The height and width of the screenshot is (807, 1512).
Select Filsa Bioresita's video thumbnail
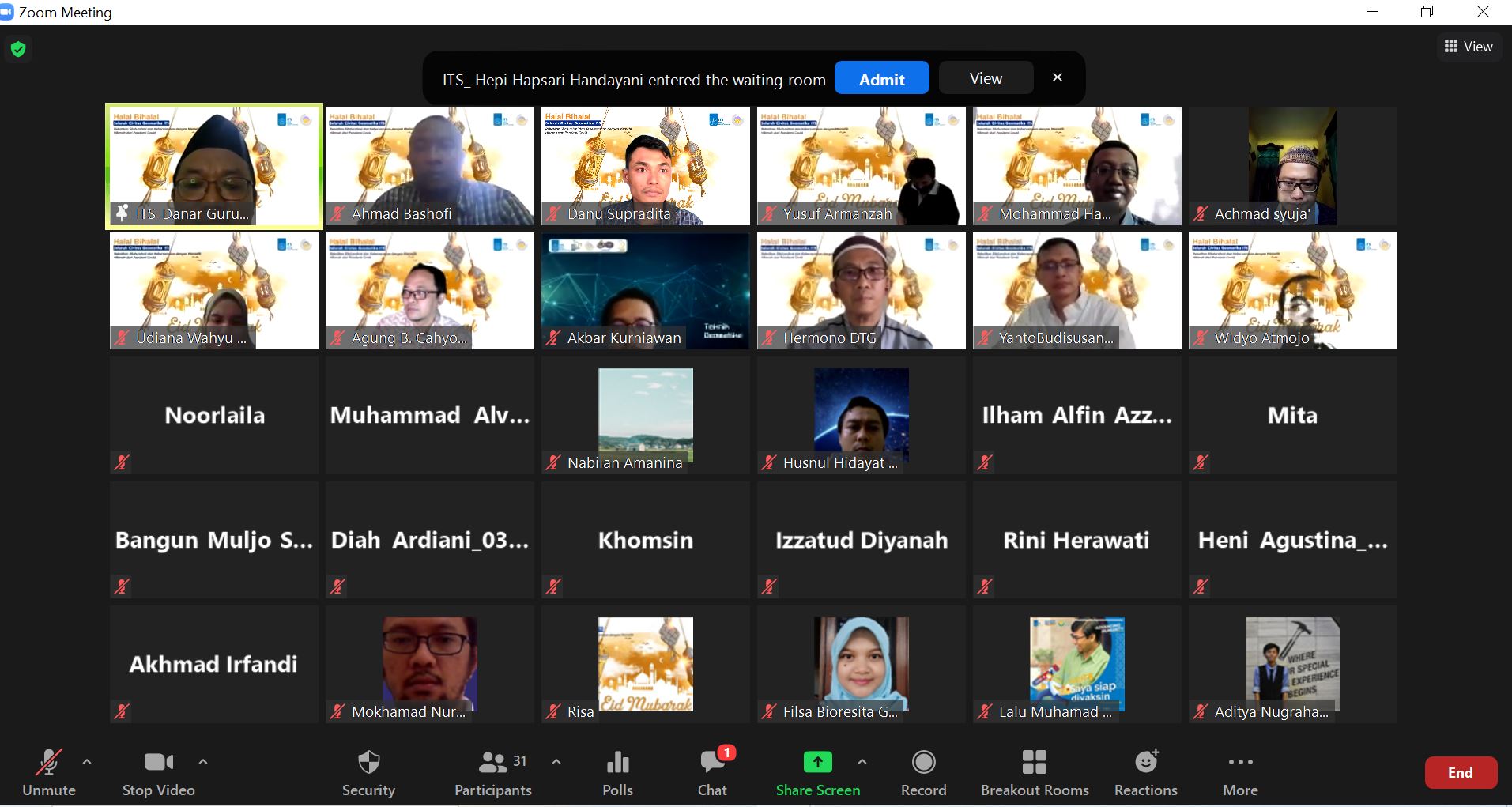(862, 664)
